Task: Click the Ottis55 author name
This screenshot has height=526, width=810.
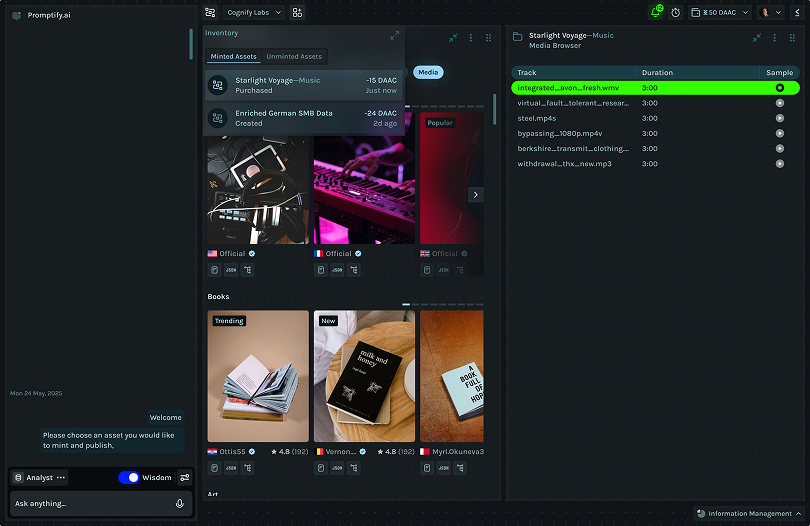Action: pyautogui.click(x=232, y=452)
